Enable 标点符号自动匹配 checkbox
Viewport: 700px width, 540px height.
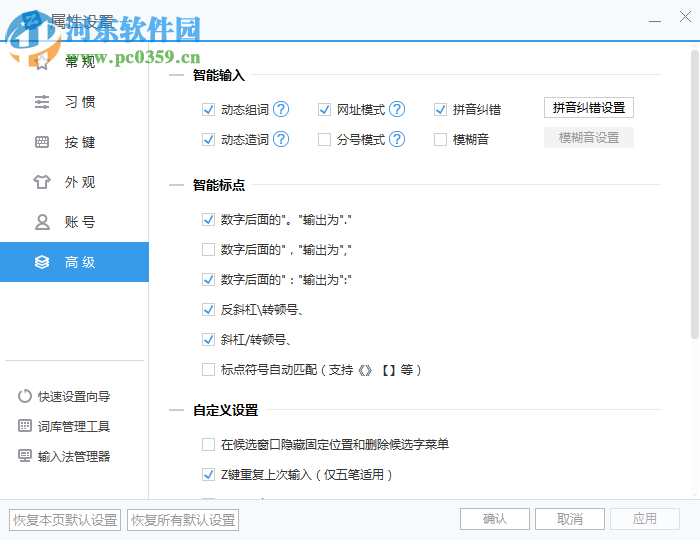[208, 370]
